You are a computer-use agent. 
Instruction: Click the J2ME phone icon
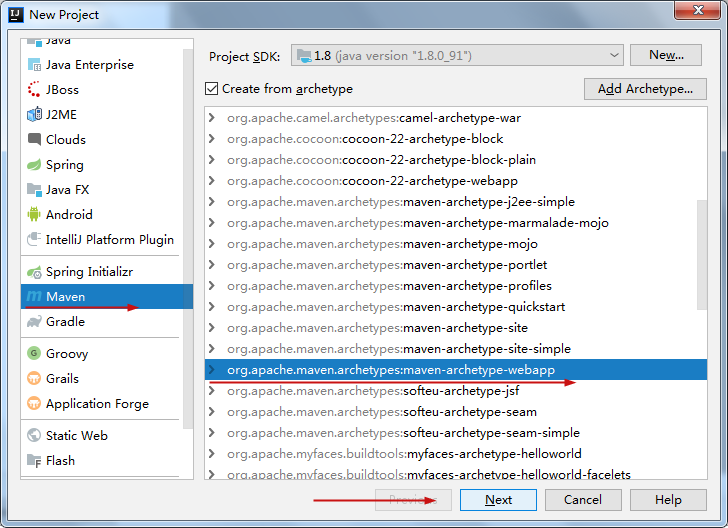point(34,114)
